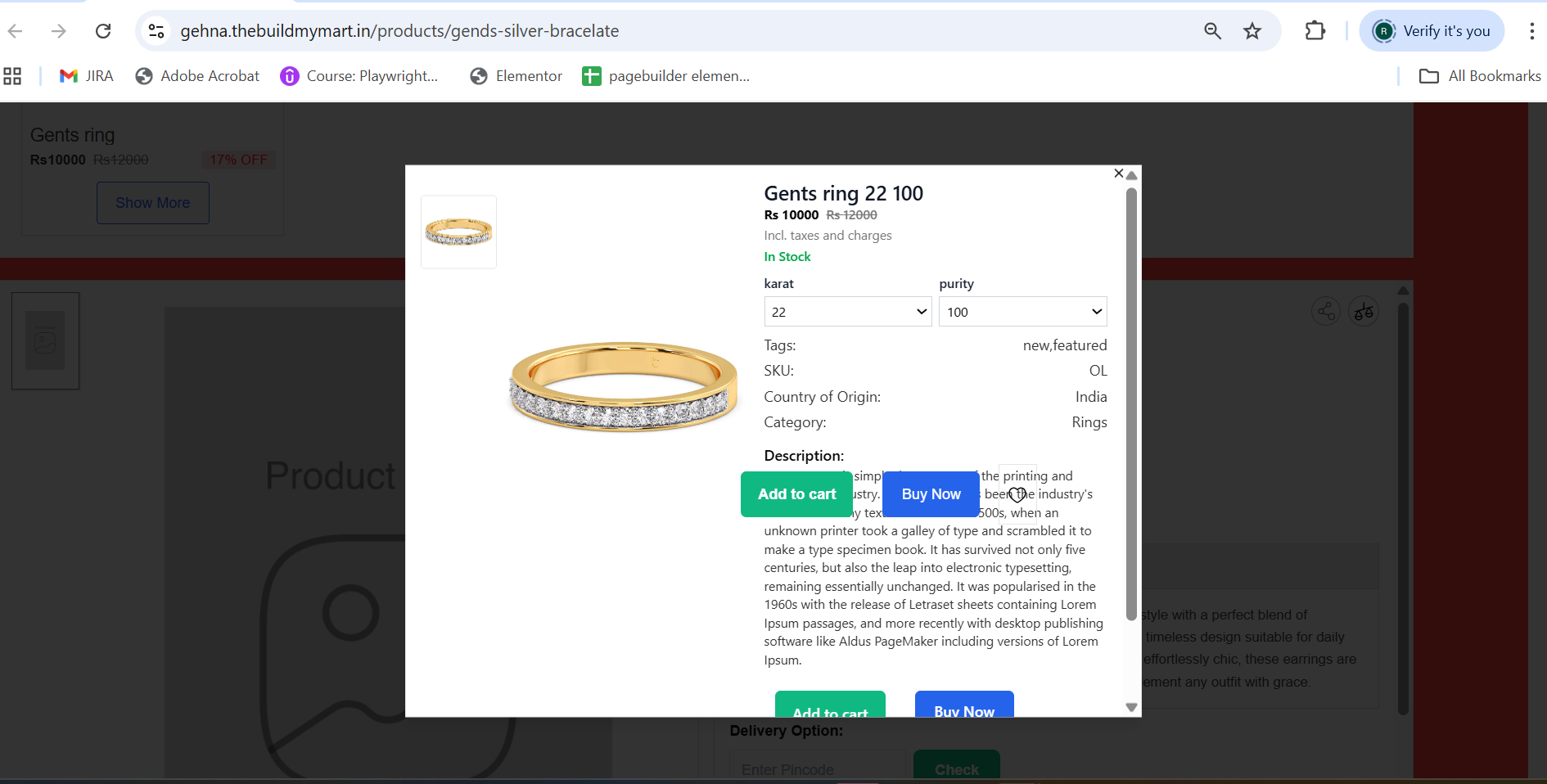This screenshot has height=784, width=1547.
Task: Click Buy Now overlapping the description
Action: tap(931, 494)
